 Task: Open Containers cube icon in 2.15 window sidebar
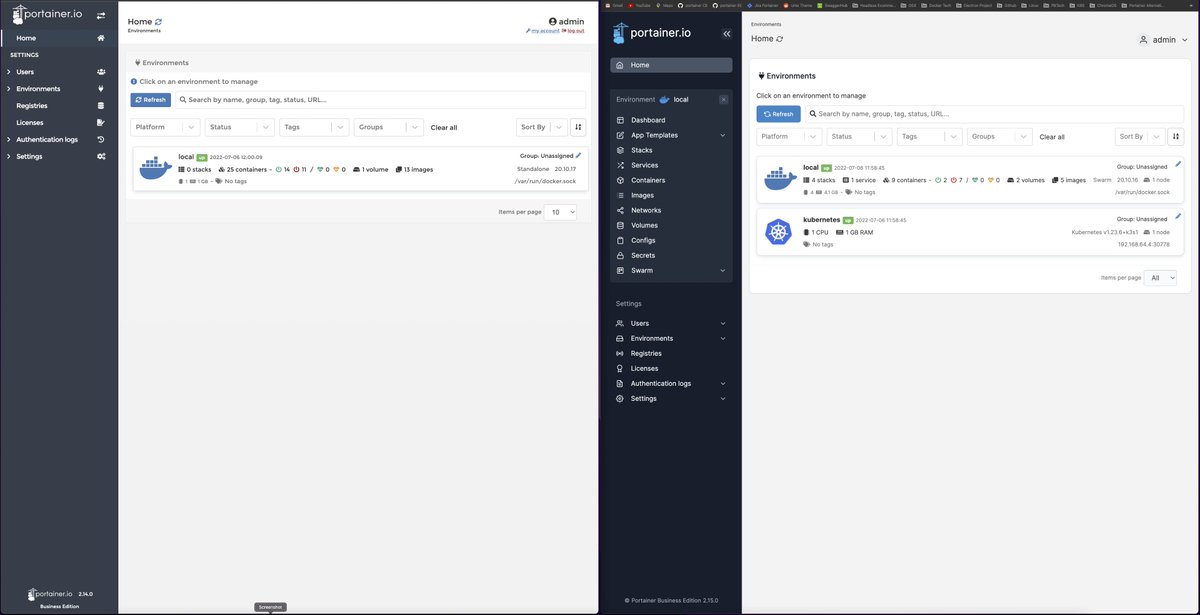pyautogui.click(x=620, y=180)
